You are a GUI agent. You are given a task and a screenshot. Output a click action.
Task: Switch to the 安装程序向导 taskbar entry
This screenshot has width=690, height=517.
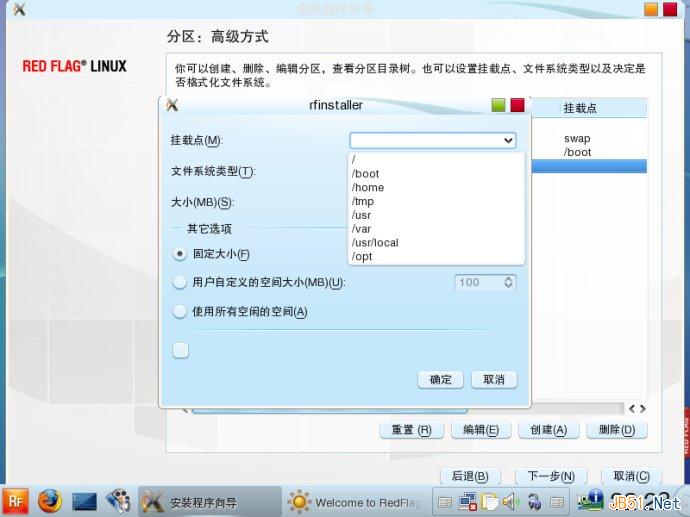pos(210,502)
